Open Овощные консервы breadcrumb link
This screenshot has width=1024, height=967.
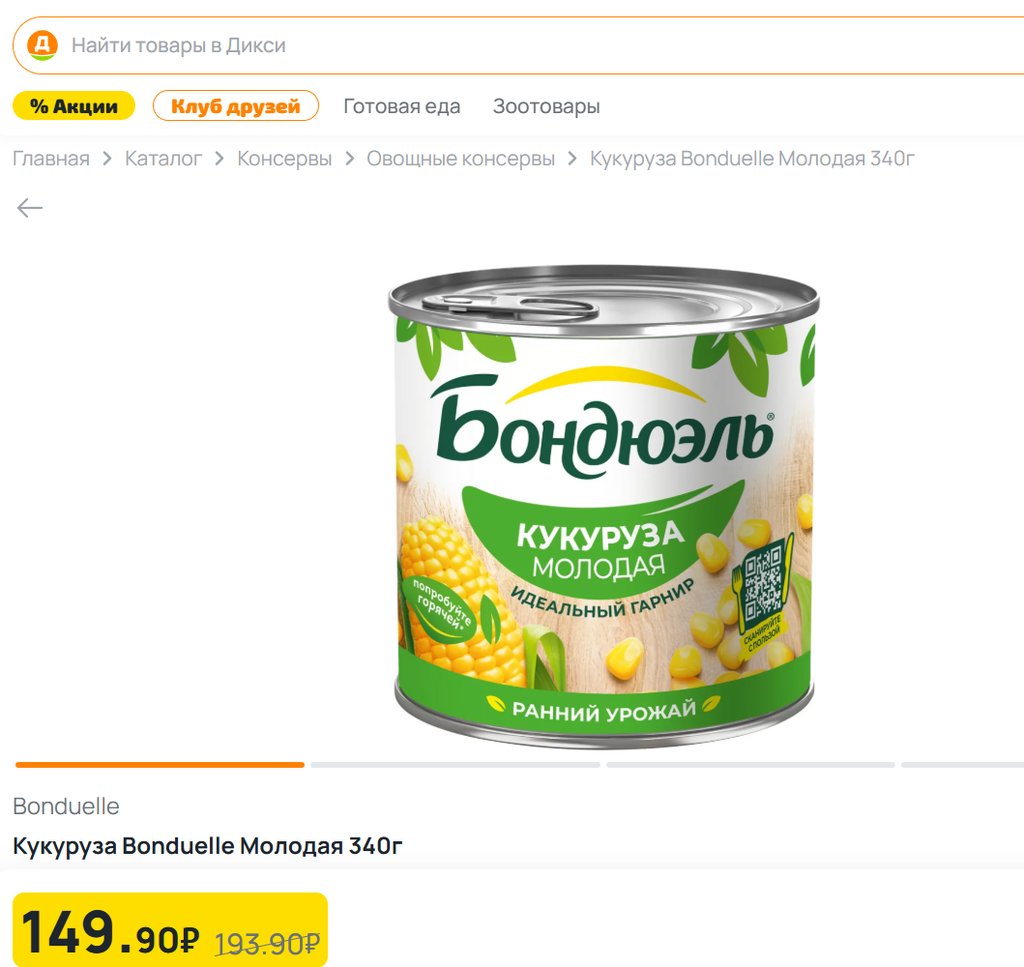click(x=460, y=159)
